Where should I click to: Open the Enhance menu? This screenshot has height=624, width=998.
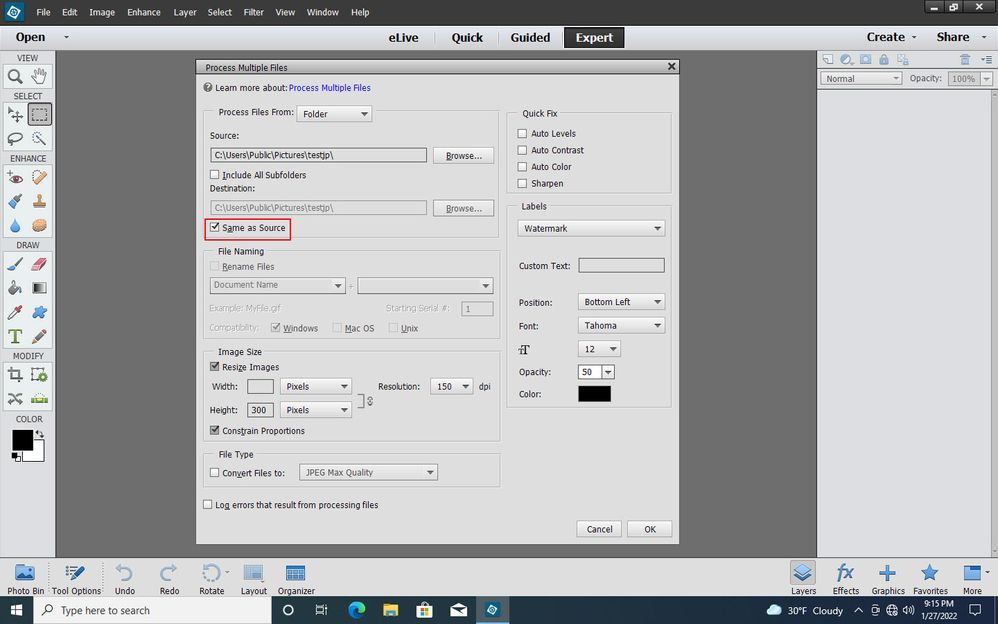click(143, 12)
